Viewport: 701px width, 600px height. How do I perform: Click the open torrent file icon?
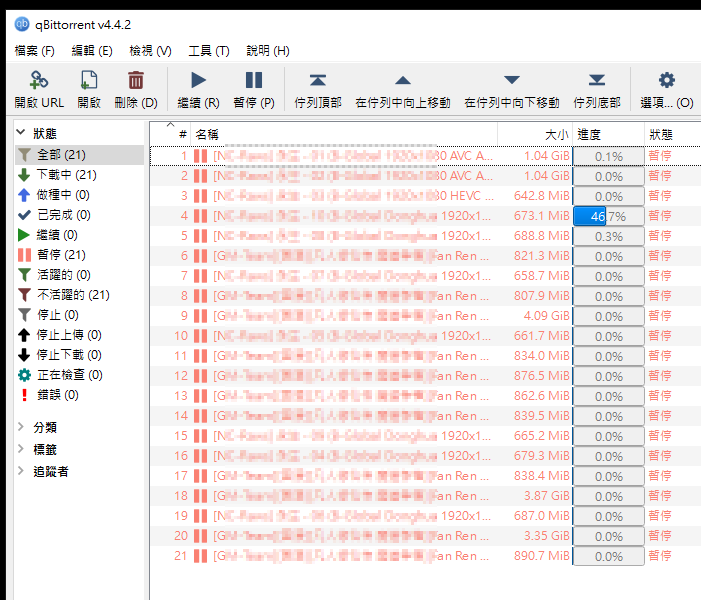(x=89, y=80)
